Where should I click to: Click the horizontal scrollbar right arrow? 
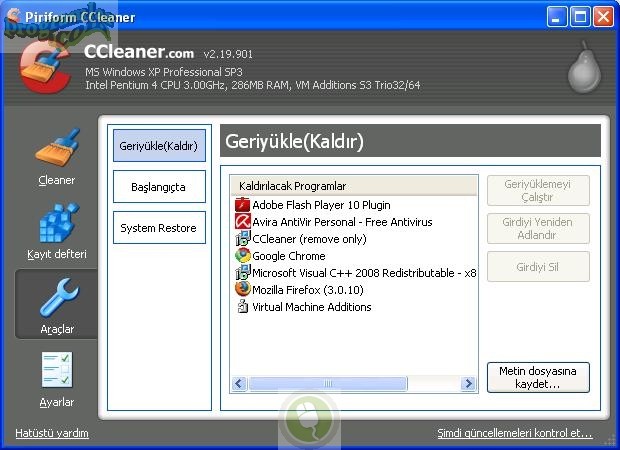469,383
